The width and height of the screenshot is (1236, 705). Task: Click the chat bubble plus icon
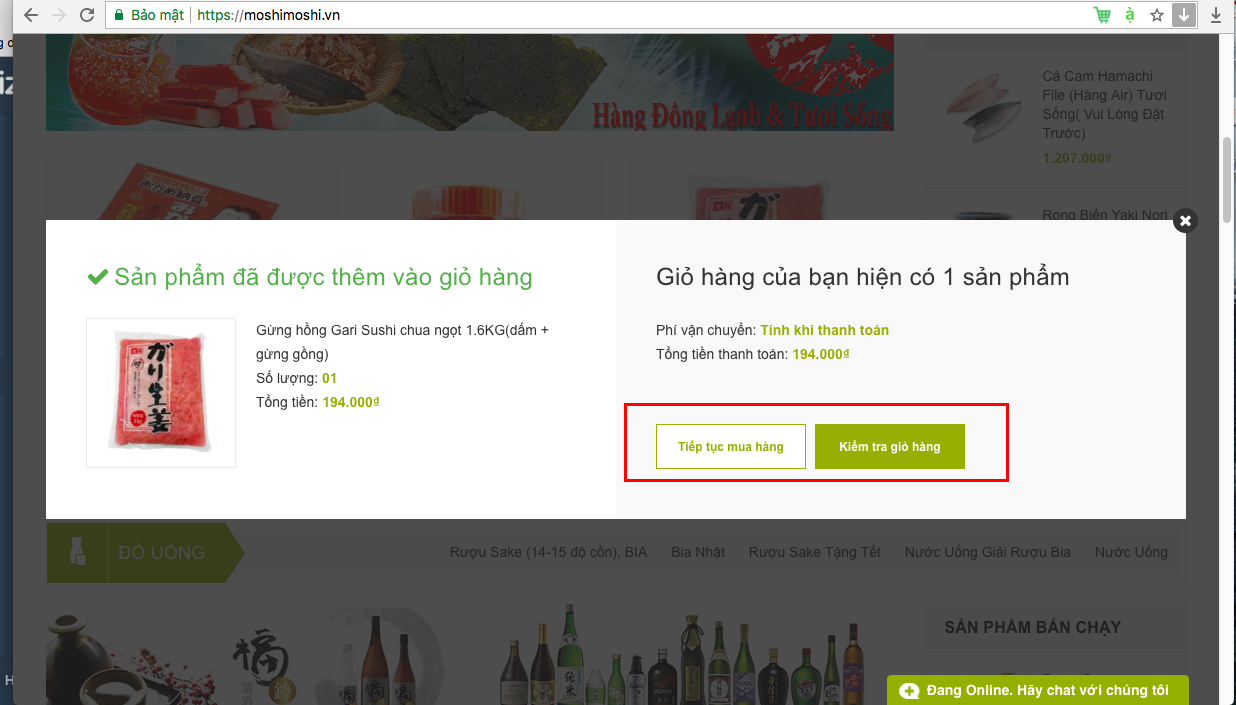[909, 691]
